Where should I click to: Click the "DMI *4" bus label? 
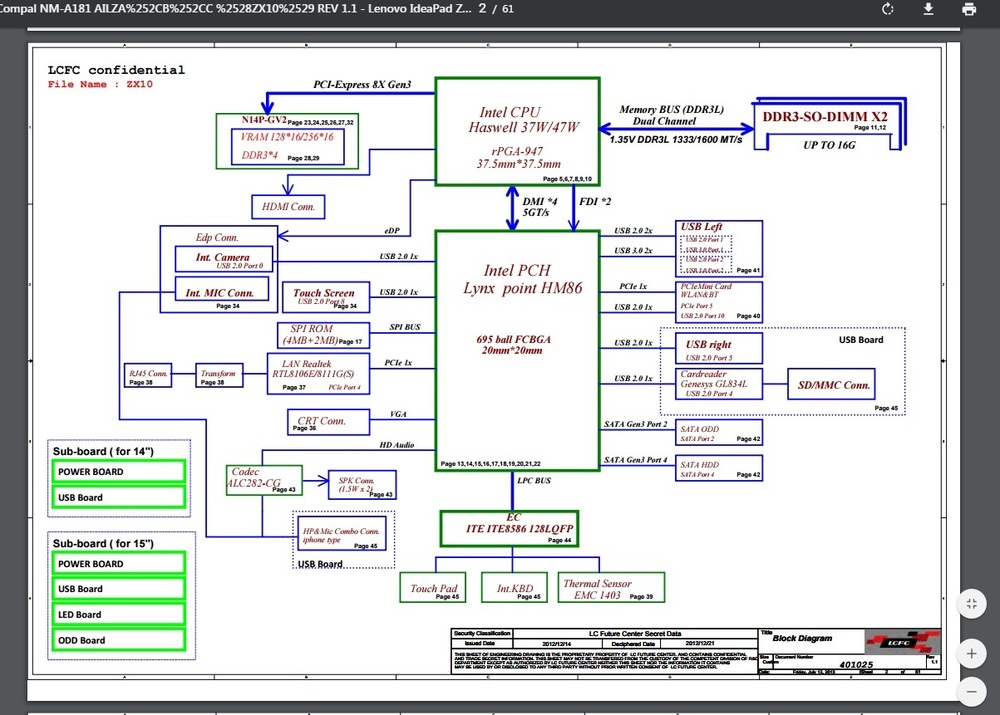click(540, 202)
